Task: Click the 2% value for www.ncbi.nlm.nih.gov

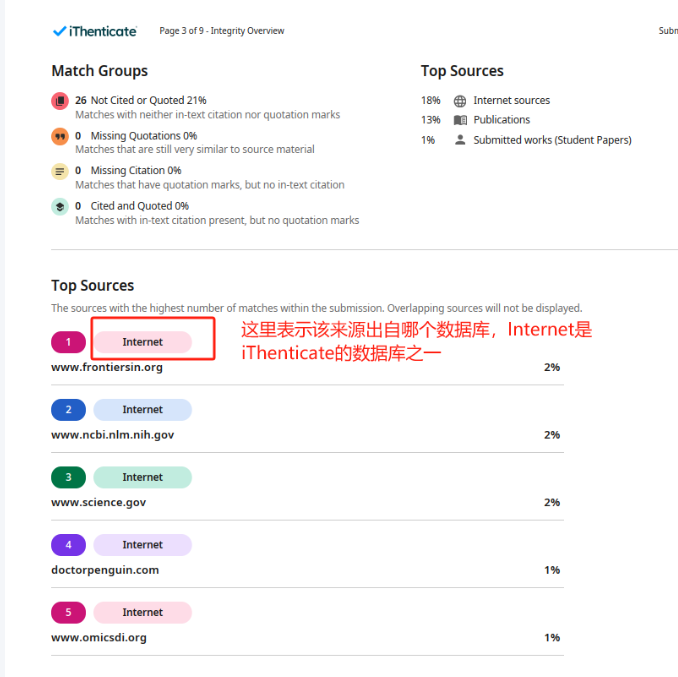Action: (552, 435)
